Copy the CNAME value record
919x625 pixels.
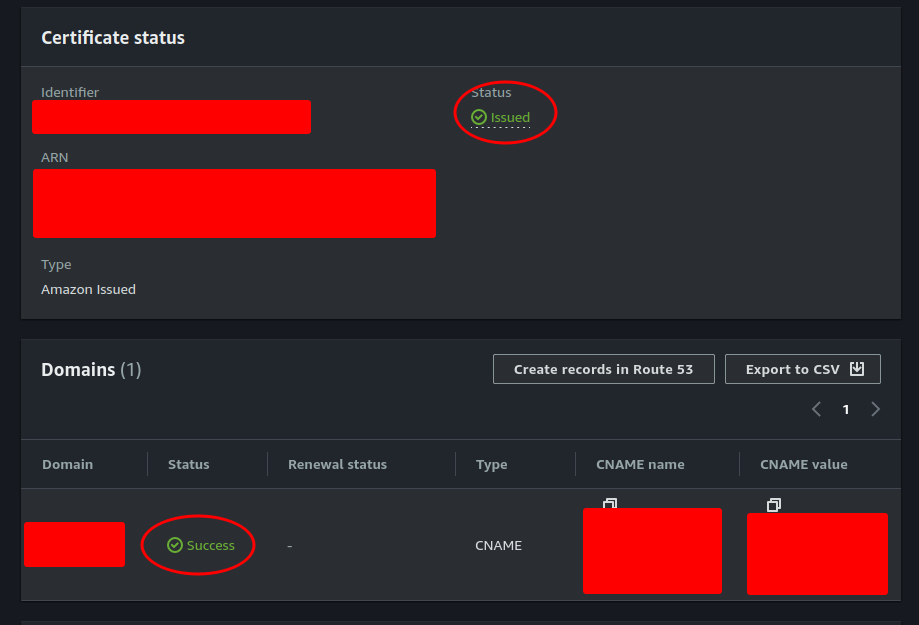(x=773, y=505)
